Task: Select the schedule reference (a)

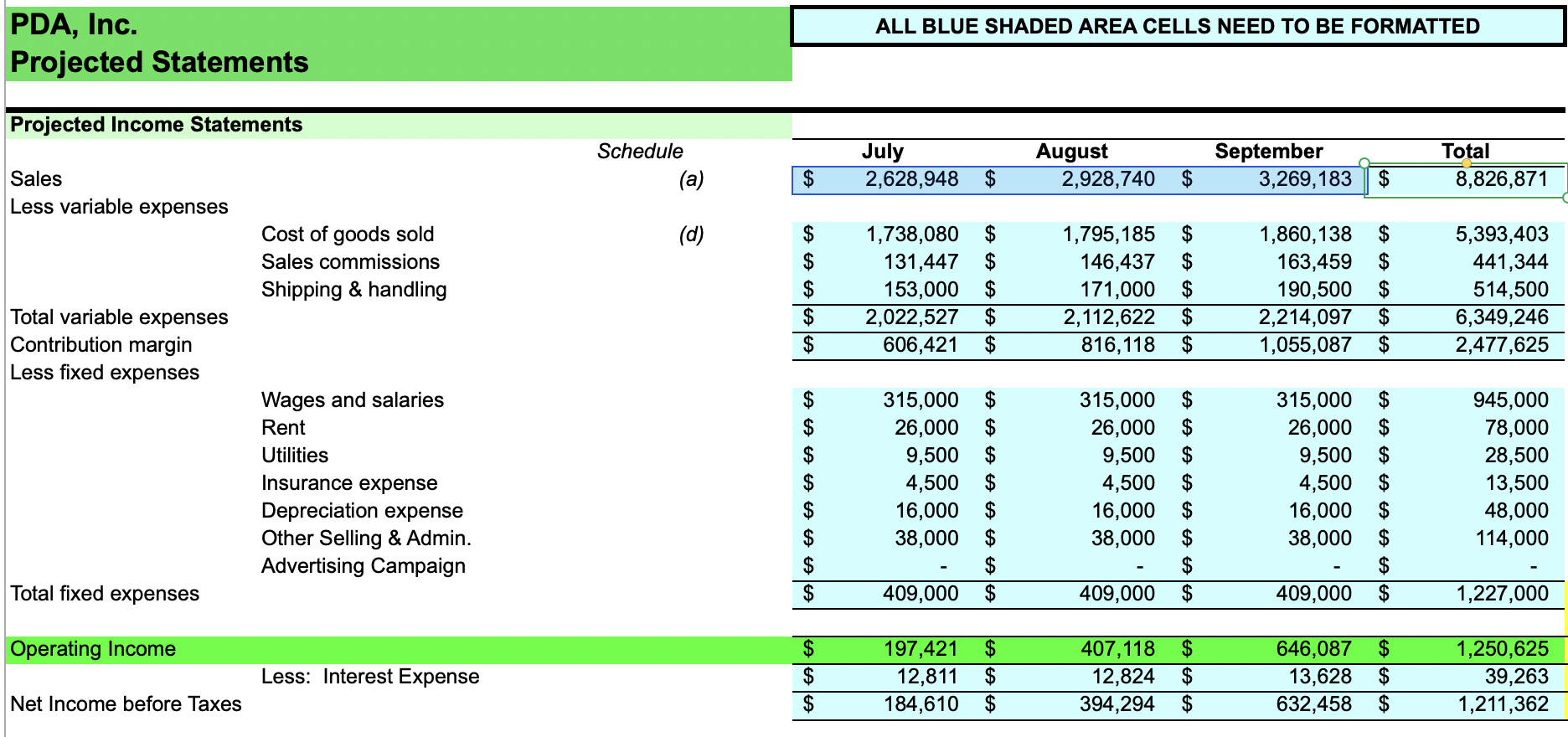Action: click(691, 179)
